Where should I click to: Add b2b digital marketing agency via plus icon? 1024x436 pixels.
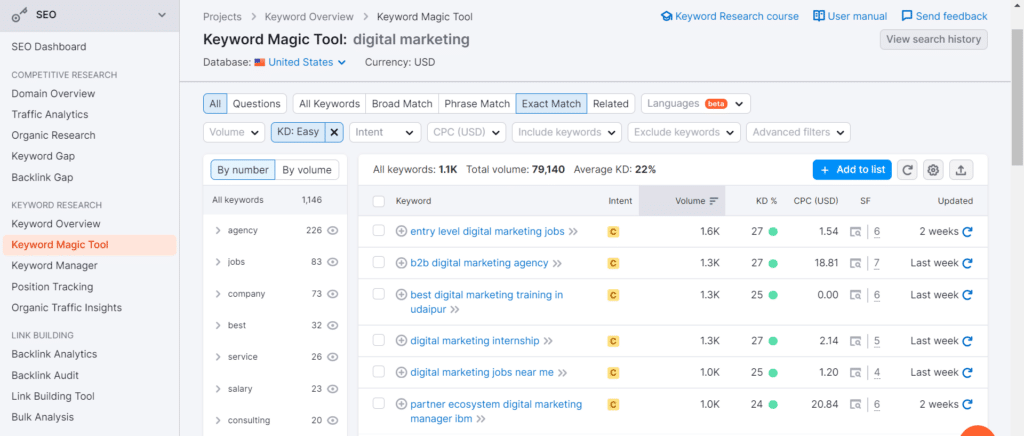(402, 263)
